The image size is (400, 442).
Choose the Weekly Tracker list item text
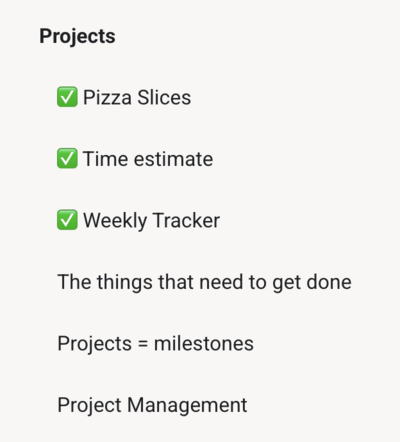151,220
